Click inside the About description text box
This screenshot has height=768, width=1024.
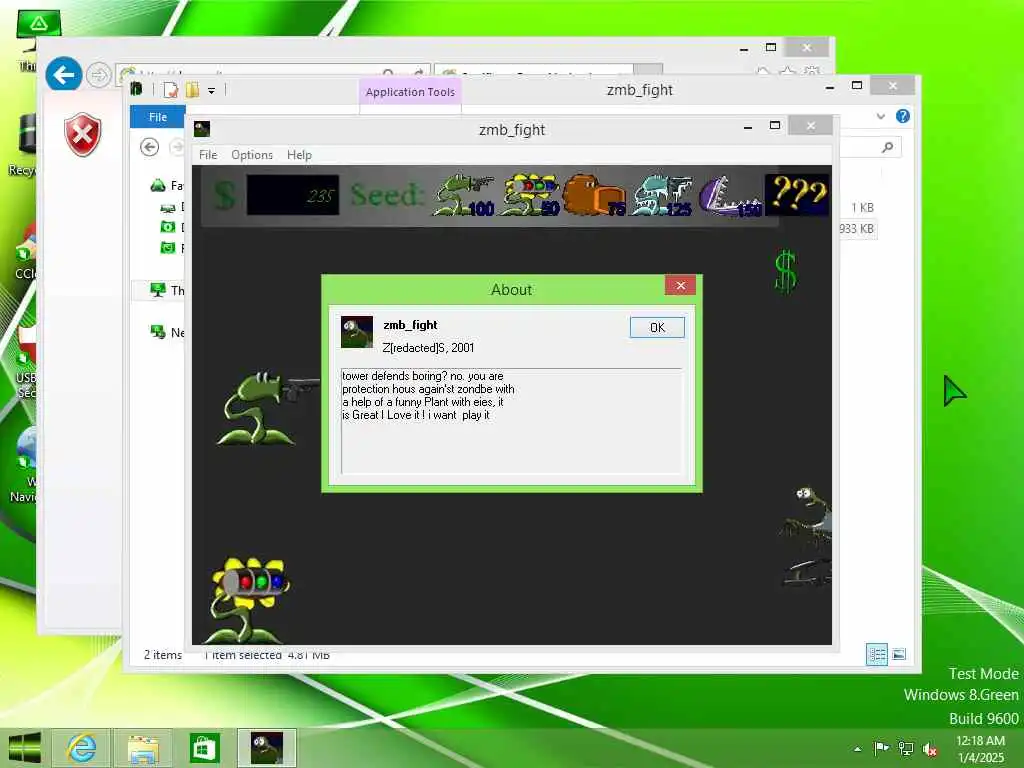coord(511,421)
